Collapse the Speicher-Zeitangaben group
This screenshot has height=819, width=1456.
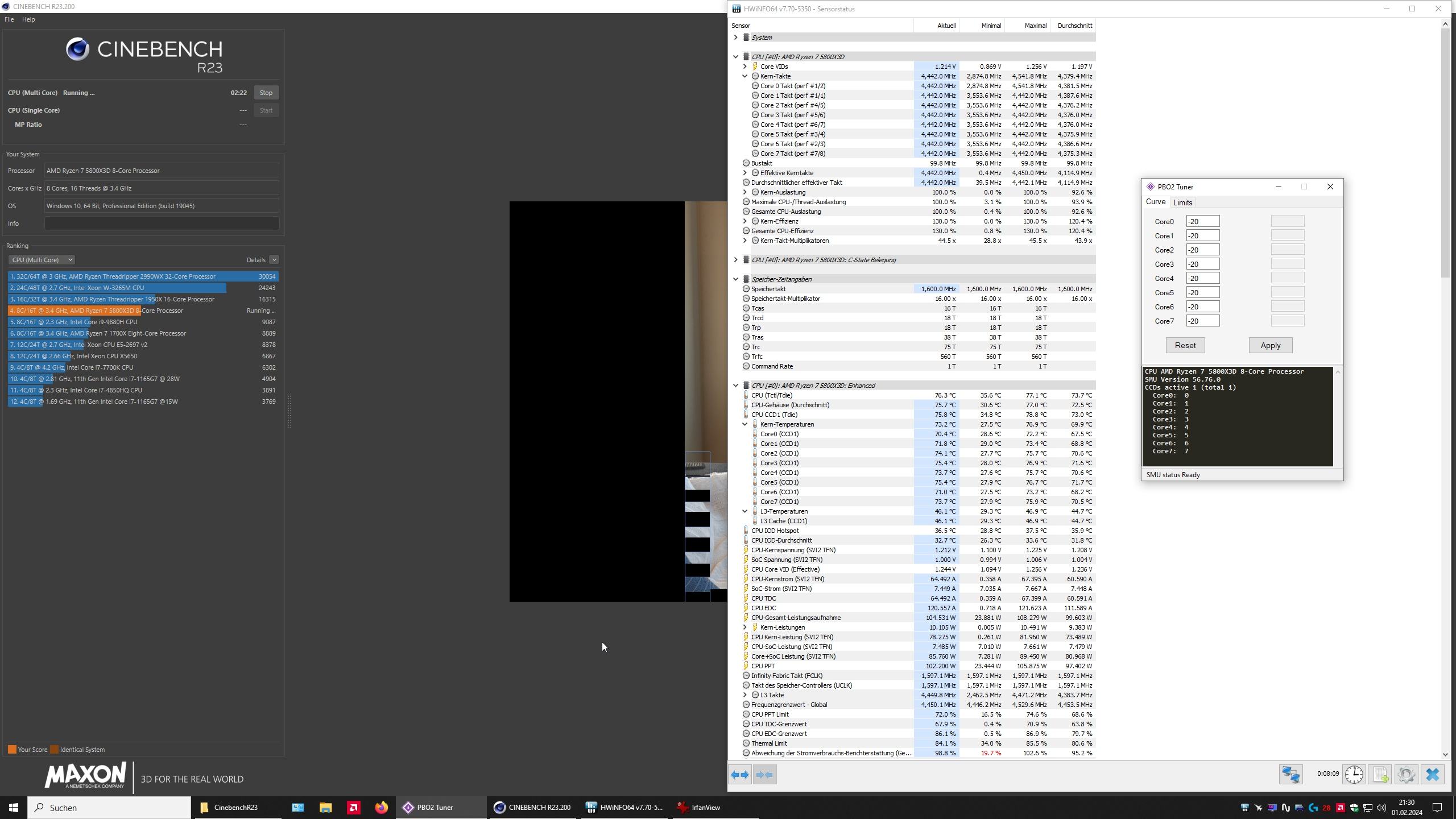pos(735,279)
